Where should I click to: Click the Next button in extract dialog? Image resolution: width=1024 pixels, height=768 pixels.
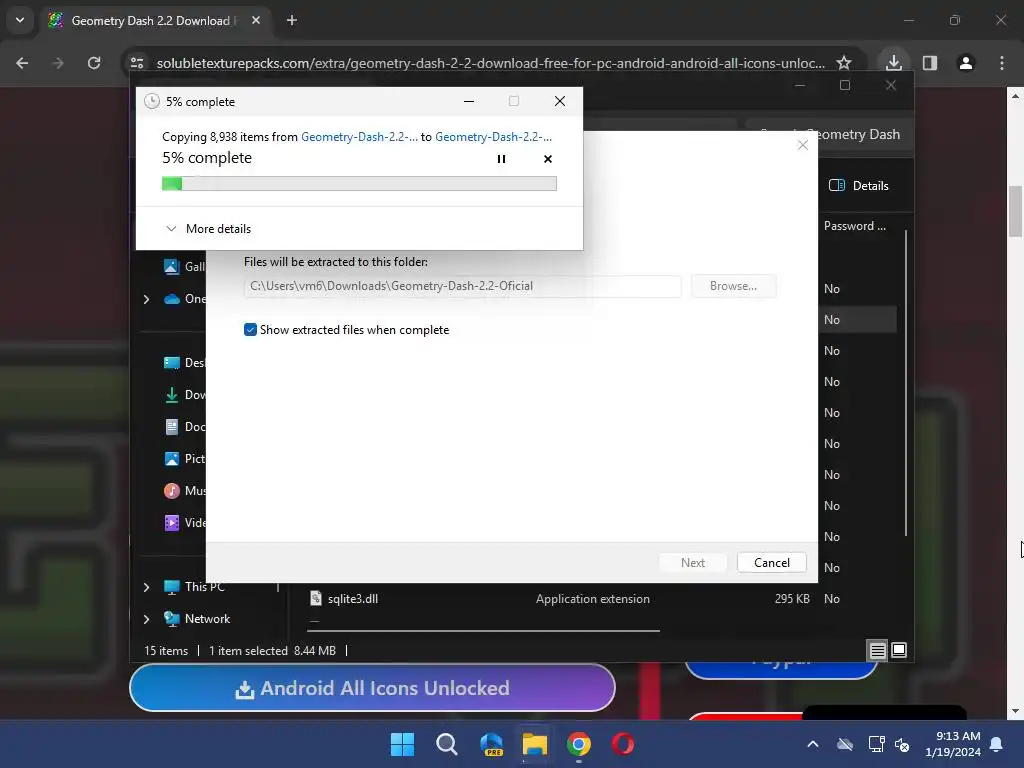coord(692,562)
